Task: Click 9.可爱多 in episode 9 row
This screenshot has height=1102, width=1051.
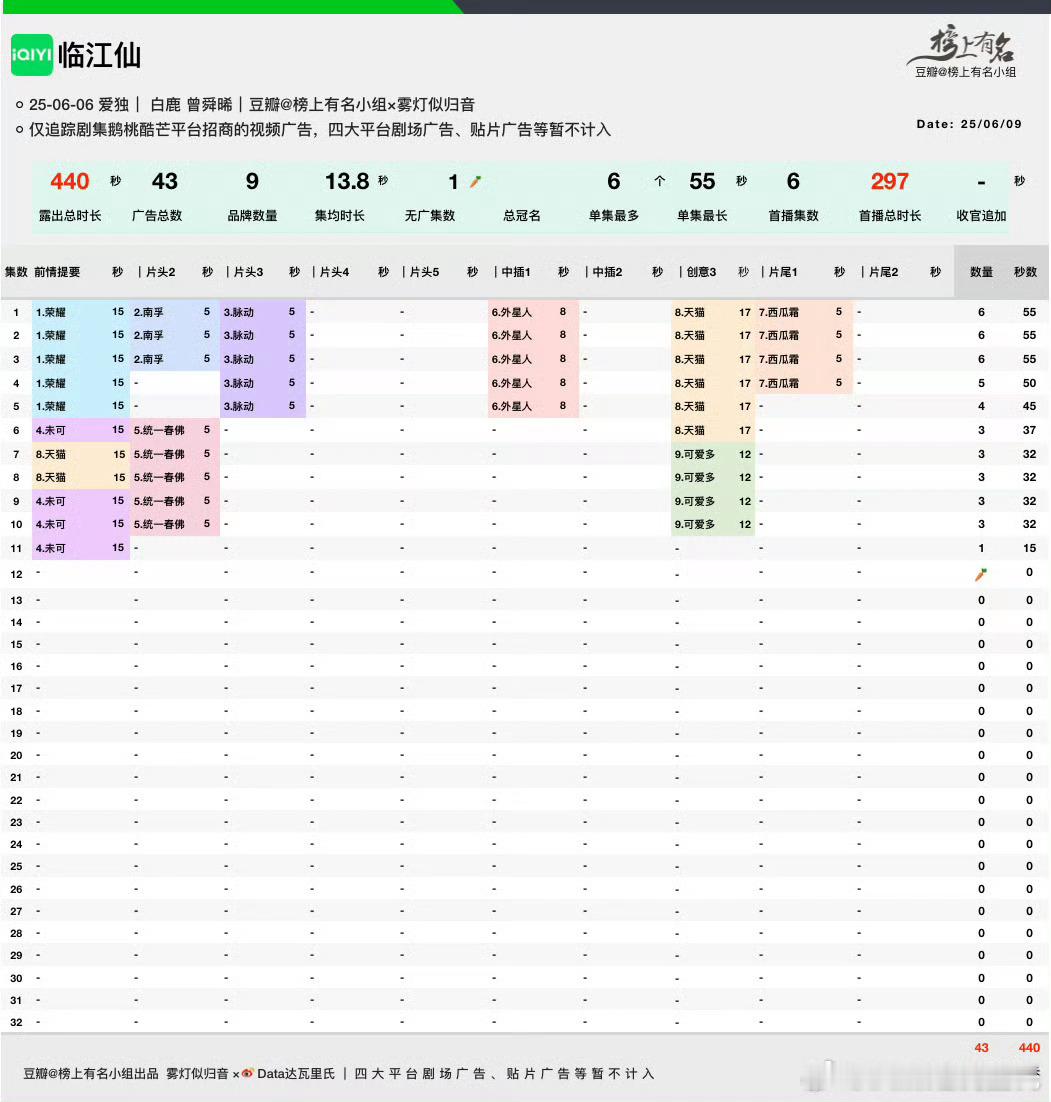Action: click(695, 501)
